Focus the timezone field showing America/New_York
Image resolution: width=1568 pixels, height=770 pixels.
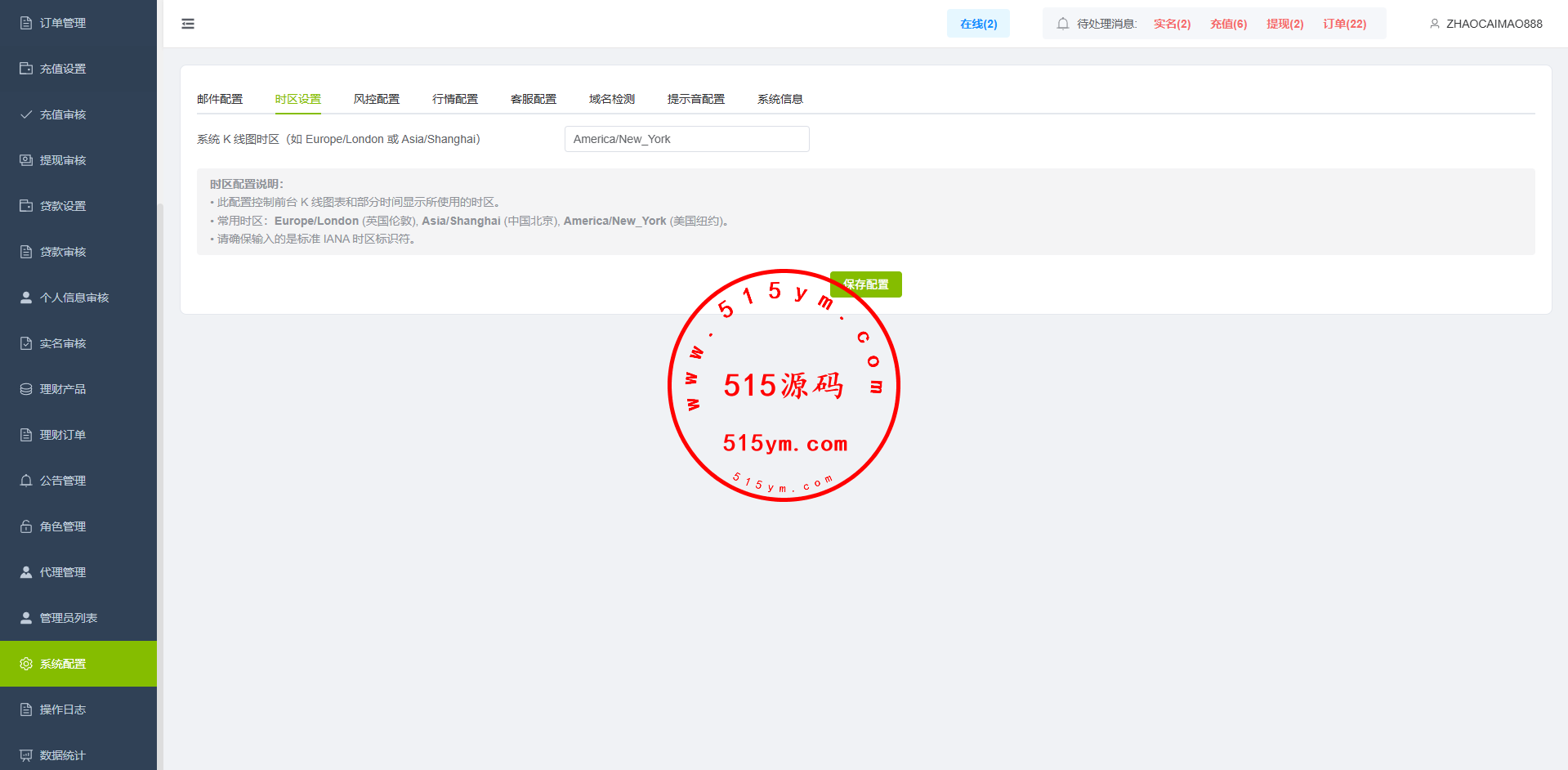(686, 139)
